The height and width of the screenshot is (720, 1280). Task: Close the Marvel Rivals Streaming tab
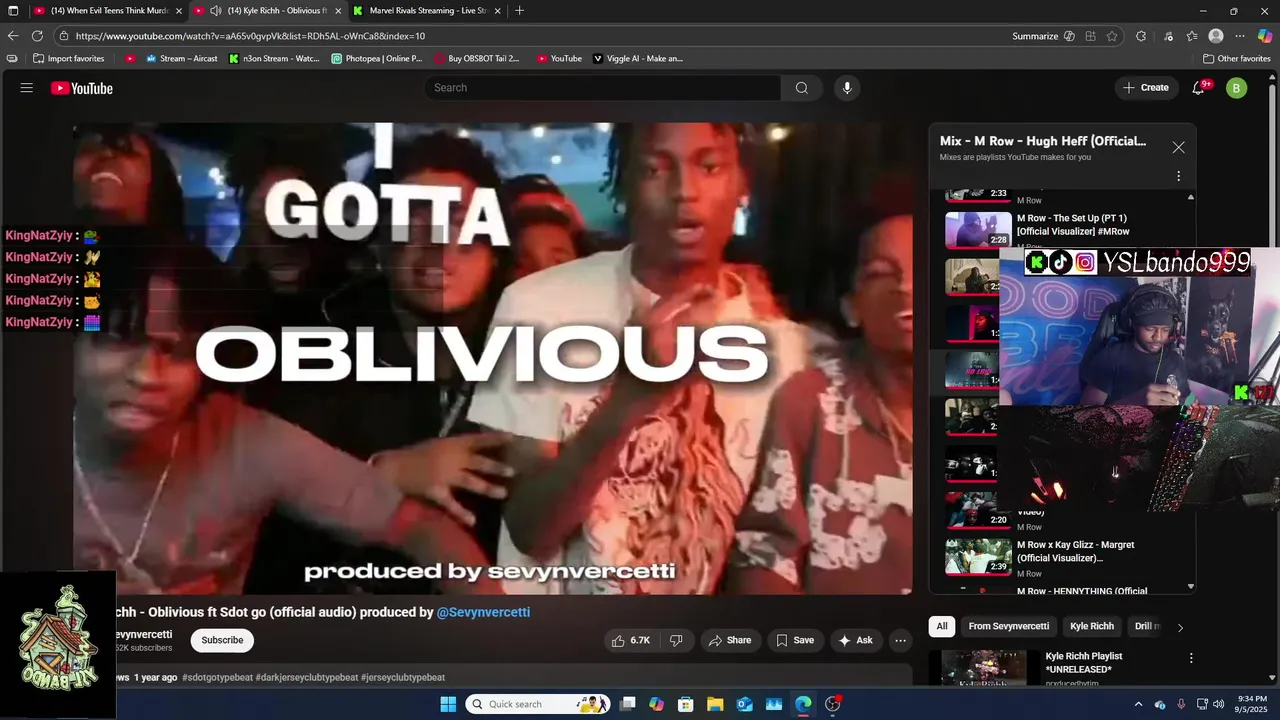coord(497,11)
